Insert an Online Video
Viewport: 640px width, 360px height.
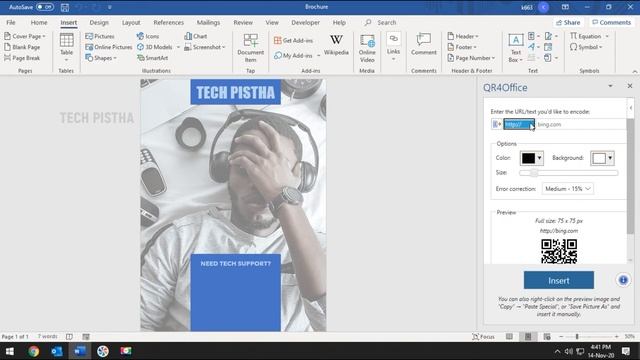(367, 48)
